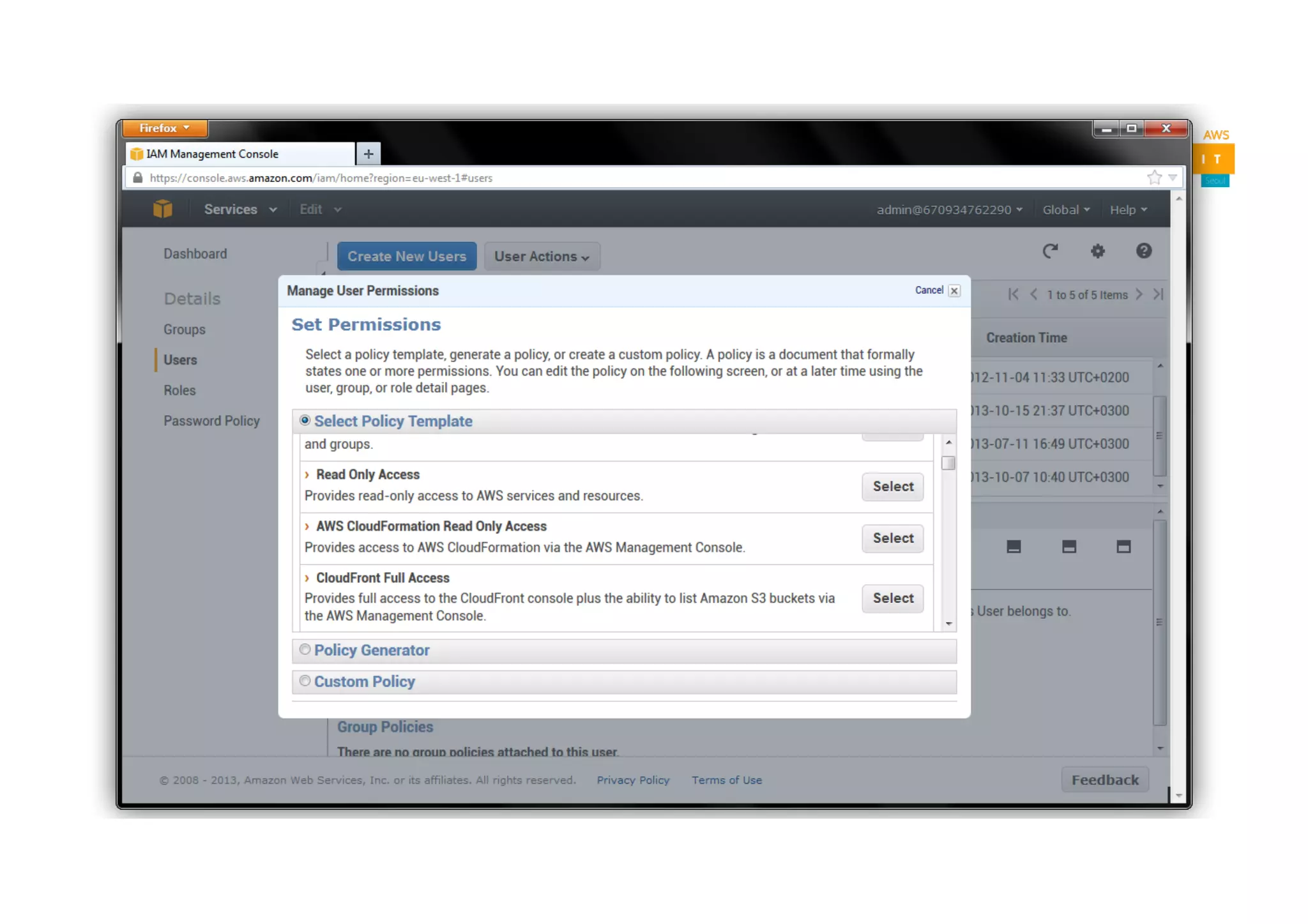Open the User Actions dropdown

point(542,256)
